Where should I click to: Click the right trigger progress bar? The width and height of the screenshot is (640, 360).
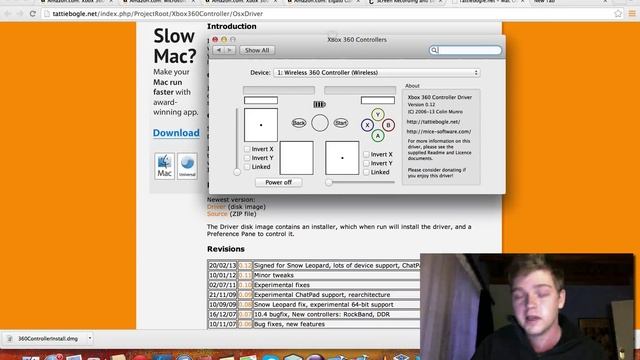coord(360,90)
